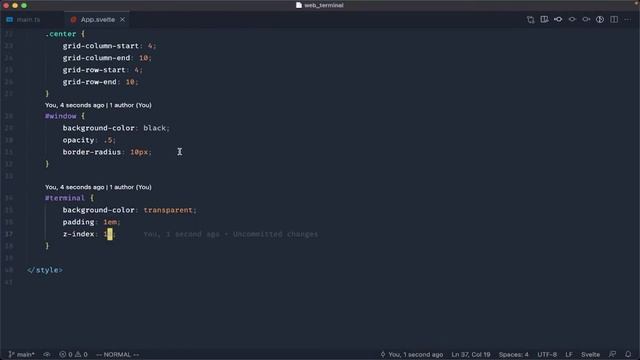This screenshot has height=360, width=640.
Task: Click the padding: 1em line
Action: coord(91,222)
